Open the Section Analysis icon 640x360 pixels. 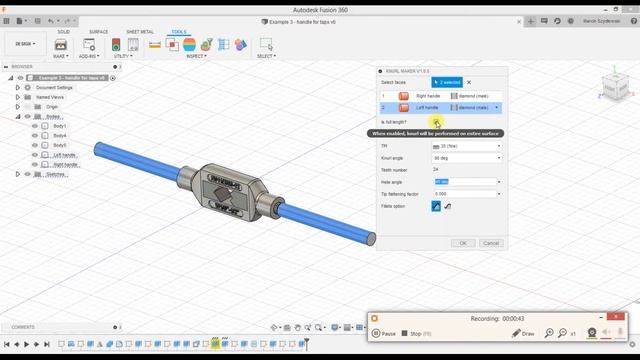click(224, 44)
